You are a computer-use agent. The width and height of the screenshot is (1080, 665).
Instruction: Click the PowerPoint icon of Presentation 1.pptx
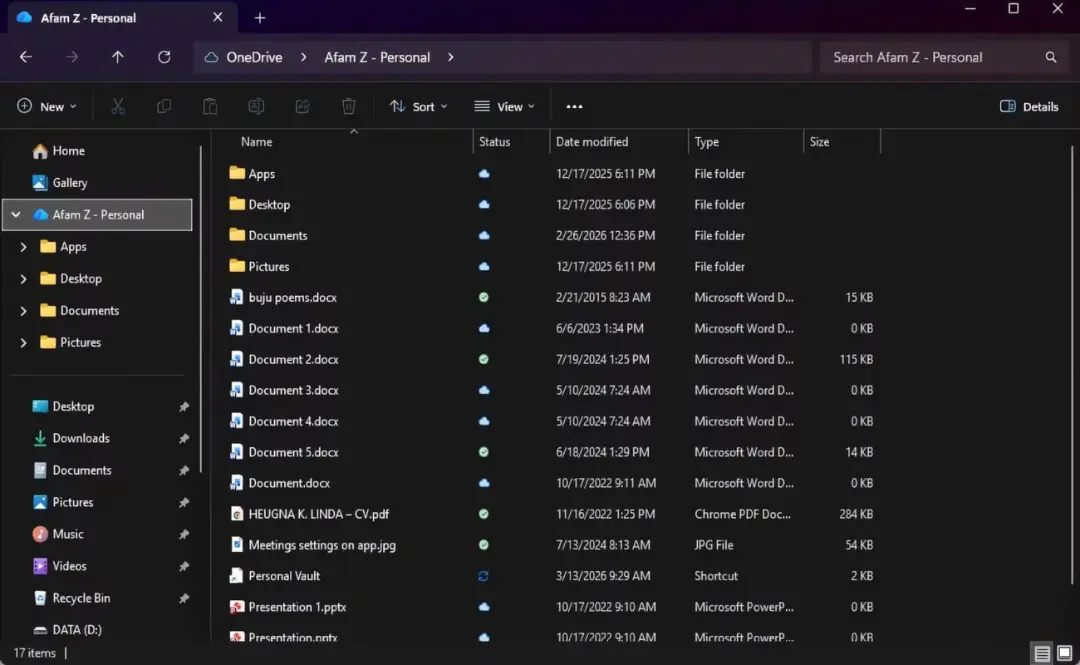236,606
